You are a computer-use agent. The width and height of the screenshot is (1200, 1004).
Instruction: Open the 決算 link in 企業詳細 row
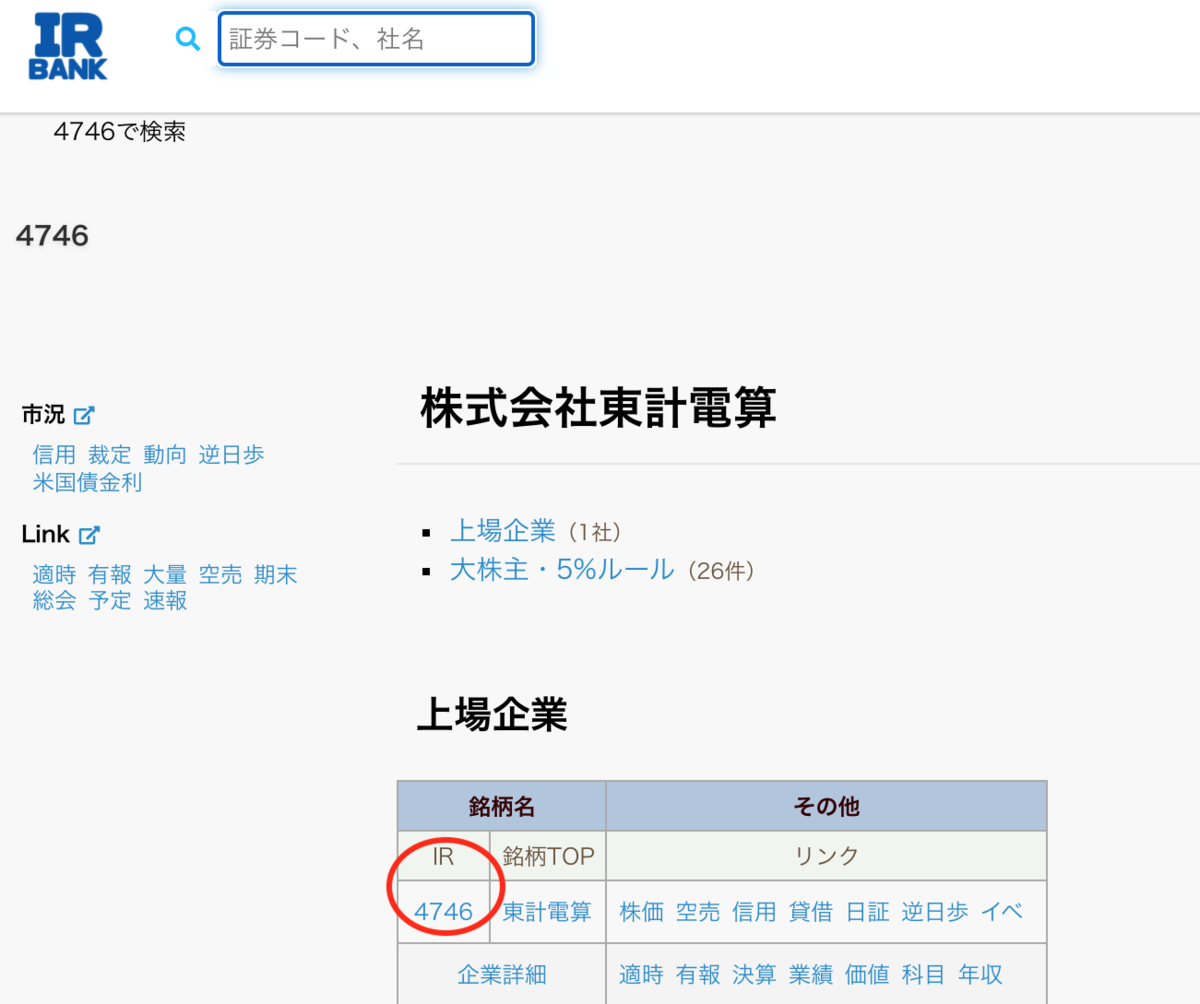click(754, 975)
